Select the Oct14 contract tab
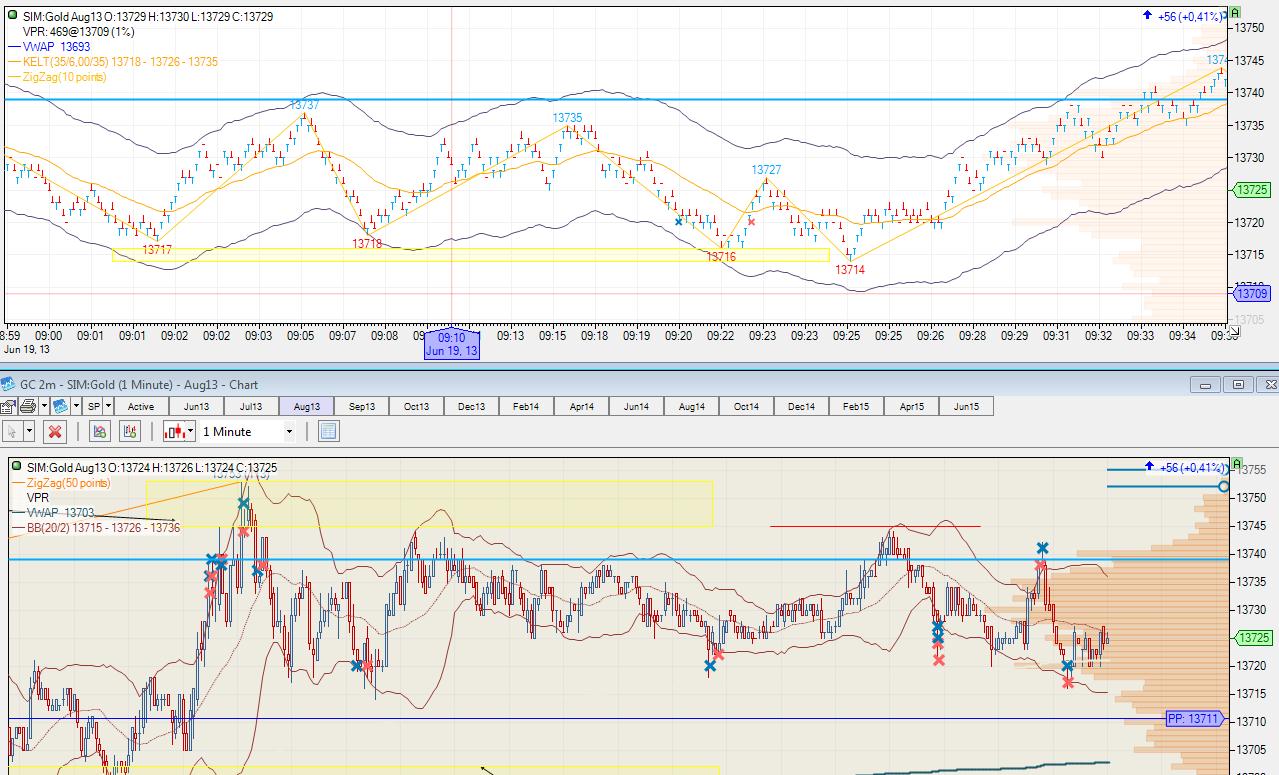1279x775 pixels. click(x=746, y=406)
